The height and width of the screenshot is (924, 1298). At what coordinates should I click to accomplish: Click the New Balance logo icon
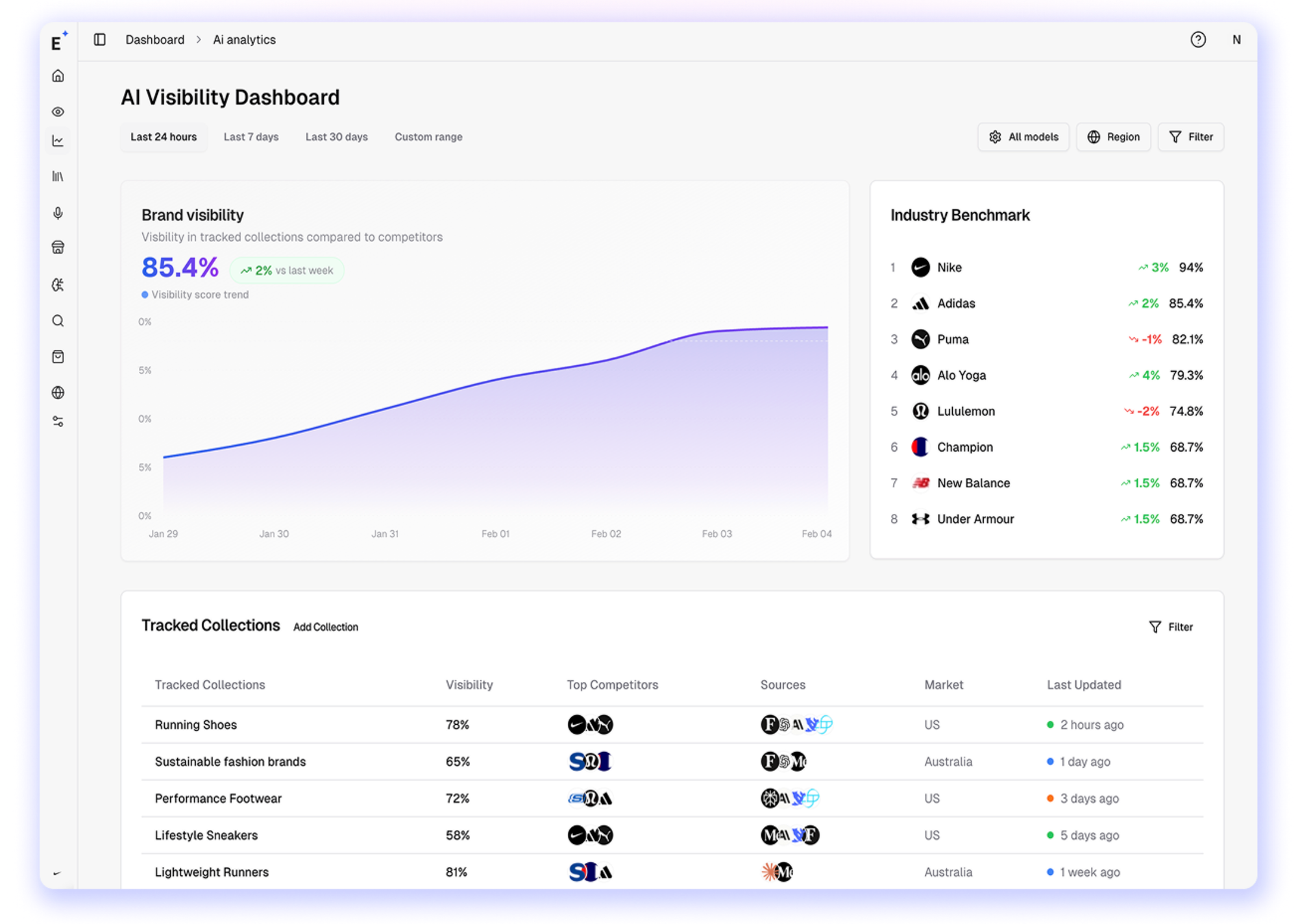920,483
